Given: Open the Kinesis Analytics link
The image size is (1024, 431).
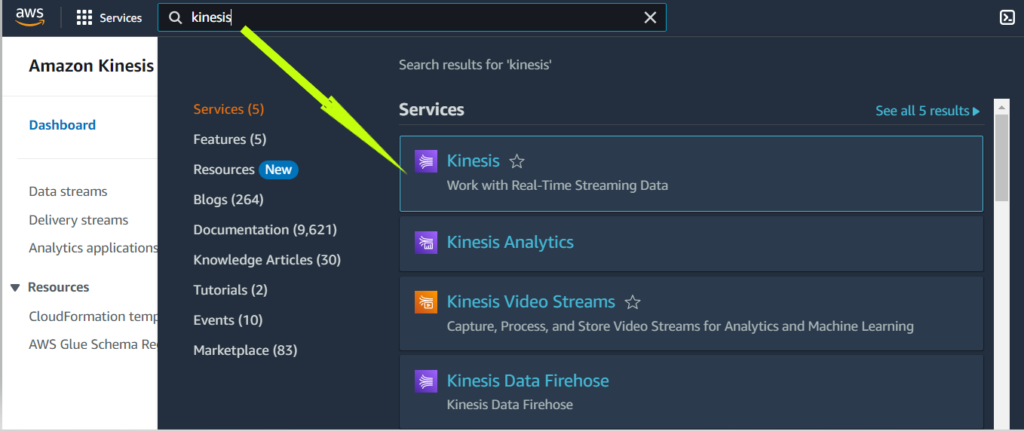Looking at the screenshot, I should [510, 242].
